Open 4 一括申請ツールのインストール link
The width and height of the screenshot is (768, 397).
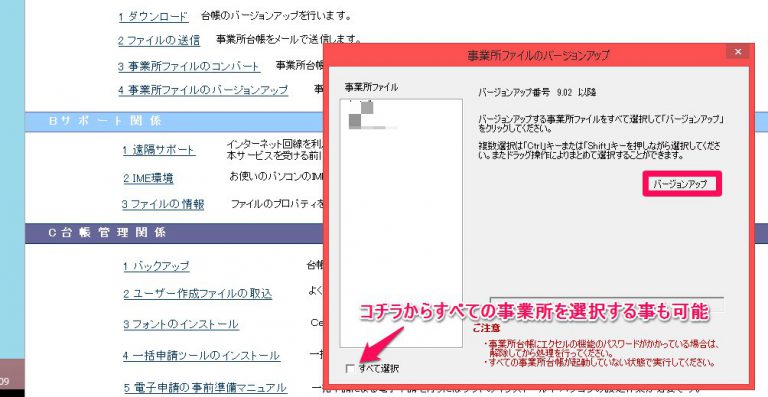click(201, 355)
